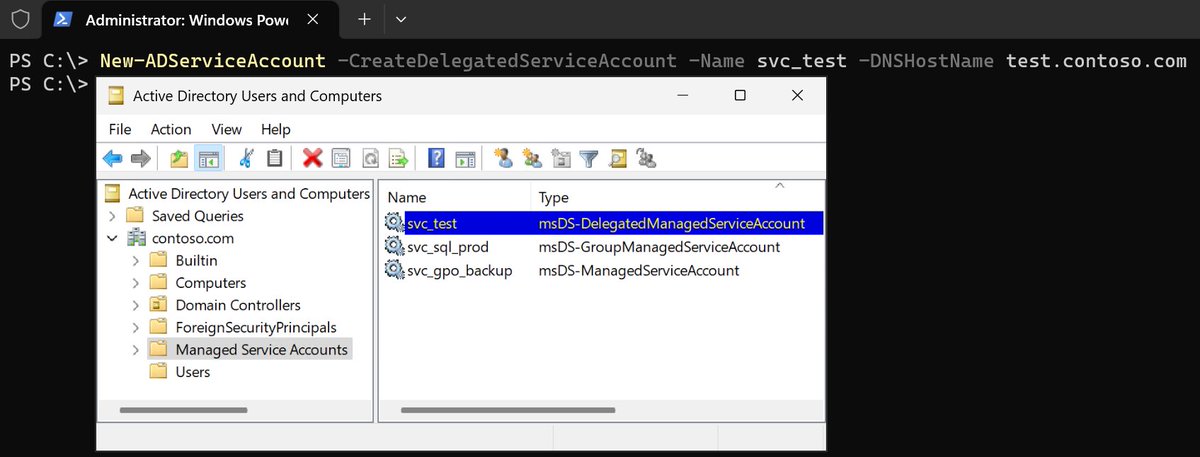The height and width of the screenshot is (457, 1200).
Task: Select Active Directory Users and Computers root node
Action: [x=249, y=194]
